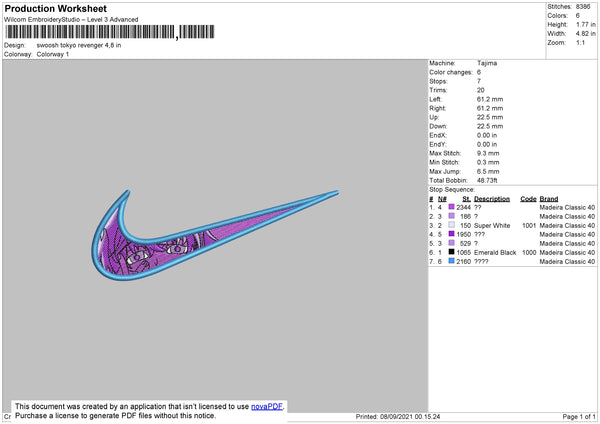
Task: Click thread code '1000'
Action: [529, 253]
